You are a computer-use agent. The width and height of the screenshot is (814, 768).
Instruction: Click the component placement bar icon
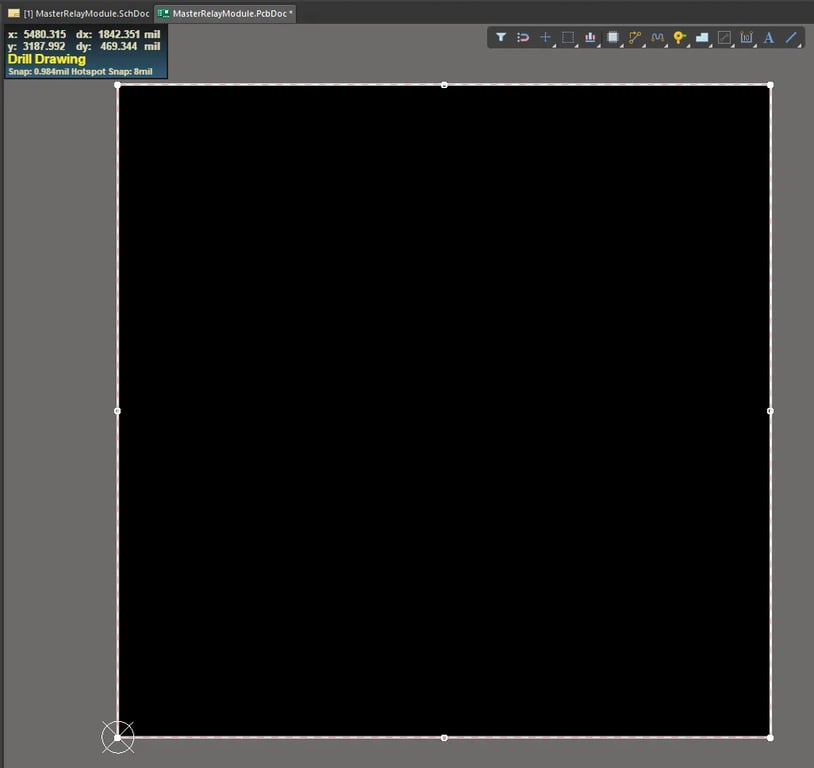(x=590, y=37)
